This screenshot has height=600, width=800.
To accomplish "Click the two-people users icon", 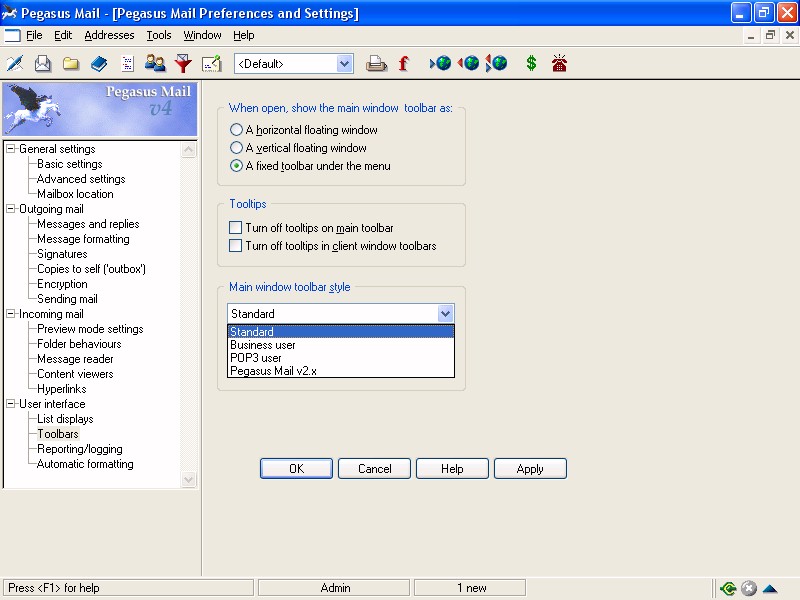I will tap(155, 63).
